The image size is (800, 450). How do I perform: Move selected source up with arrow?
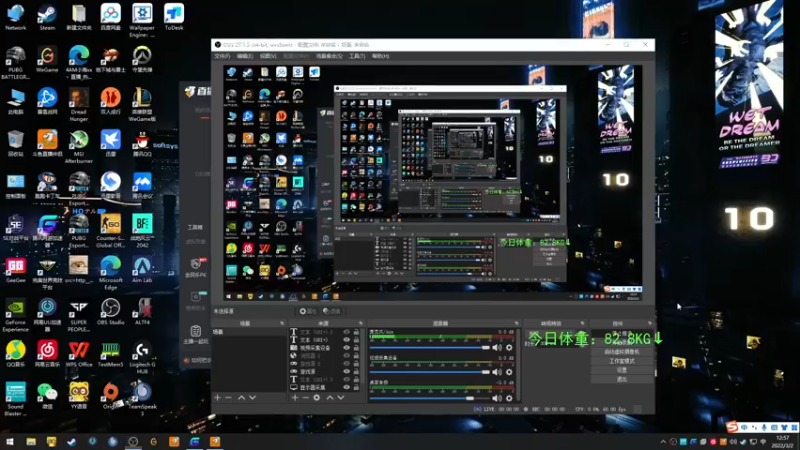point(330,397)
